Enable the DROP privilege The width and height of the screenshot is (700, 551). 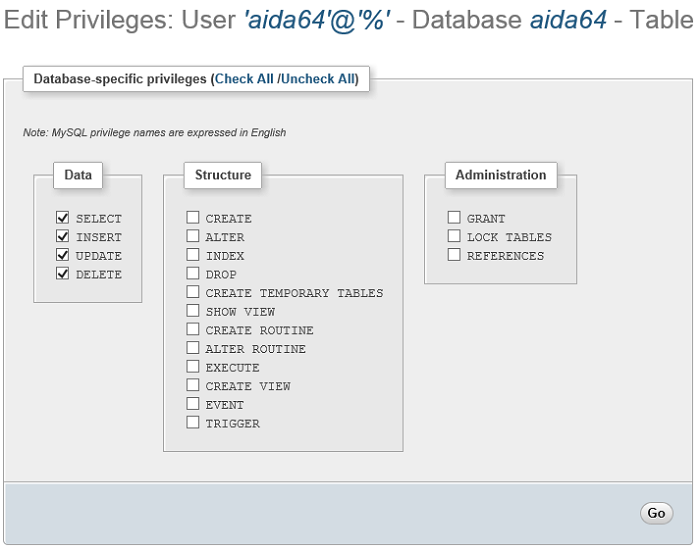tap(193, 274)
